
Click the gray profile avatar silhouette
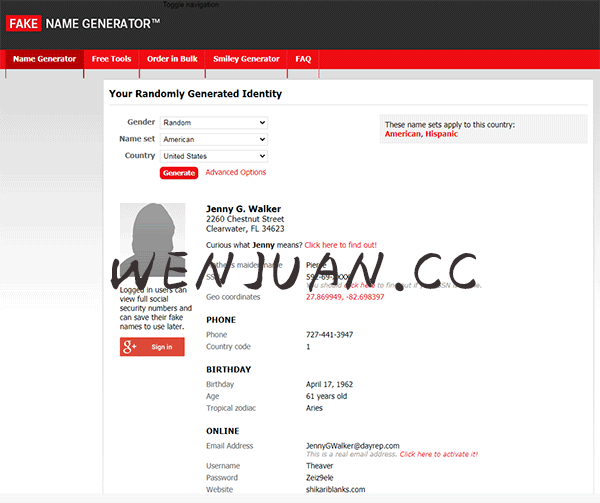point(153,239)
